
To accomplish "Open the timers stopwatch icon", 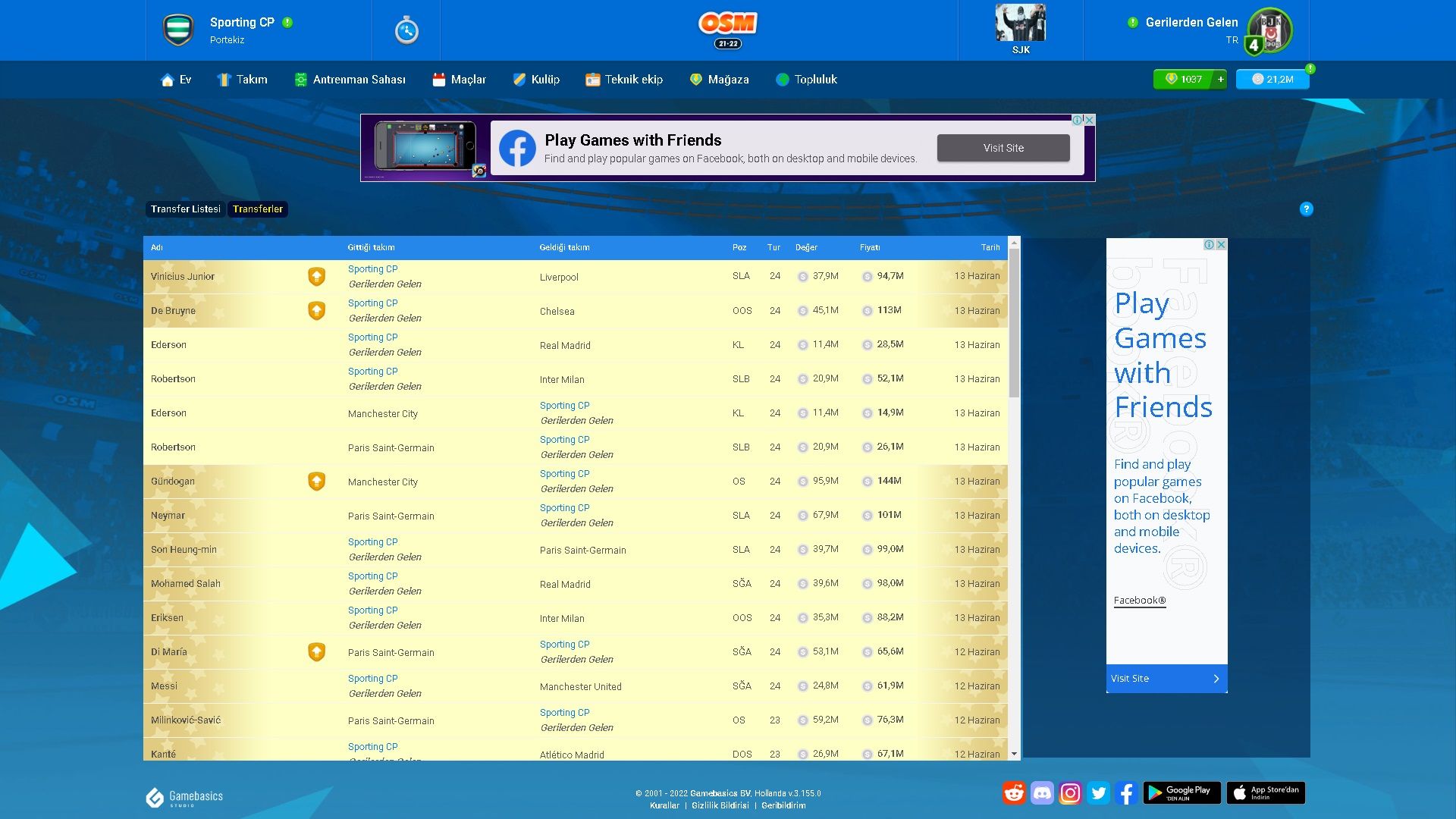I will tap(406, 30).
